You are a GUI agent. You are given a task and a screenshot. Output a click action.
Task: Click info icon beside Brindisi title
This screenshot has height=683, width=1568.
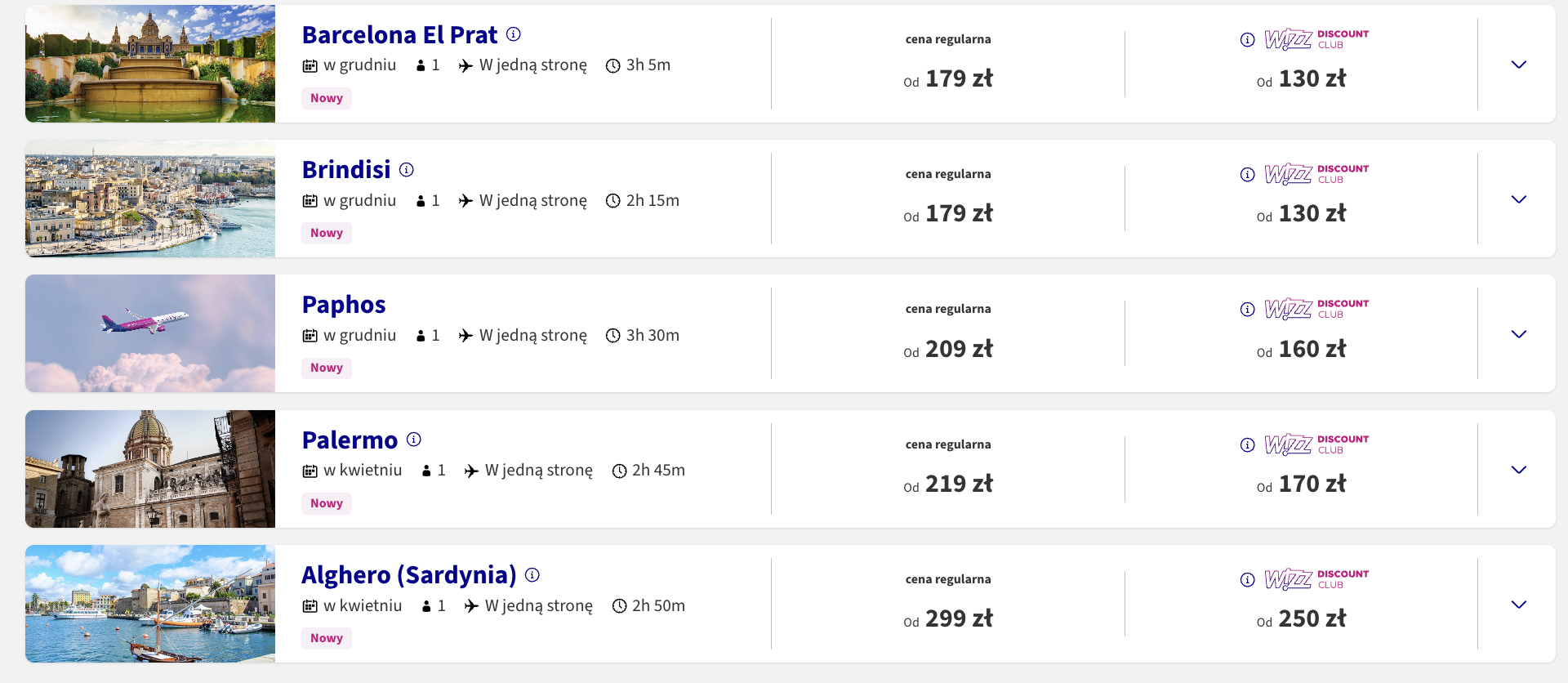(407, 170)
